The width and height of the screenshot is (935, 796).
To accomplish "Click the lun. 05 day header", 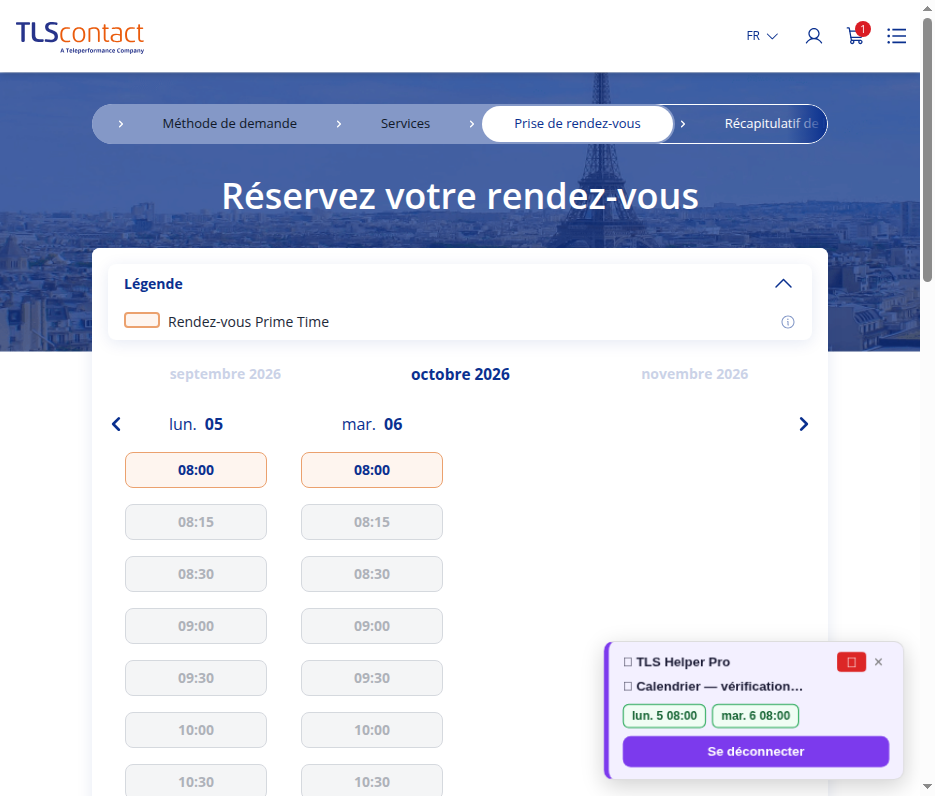I will pyautogui.click(x=196, y=424).
